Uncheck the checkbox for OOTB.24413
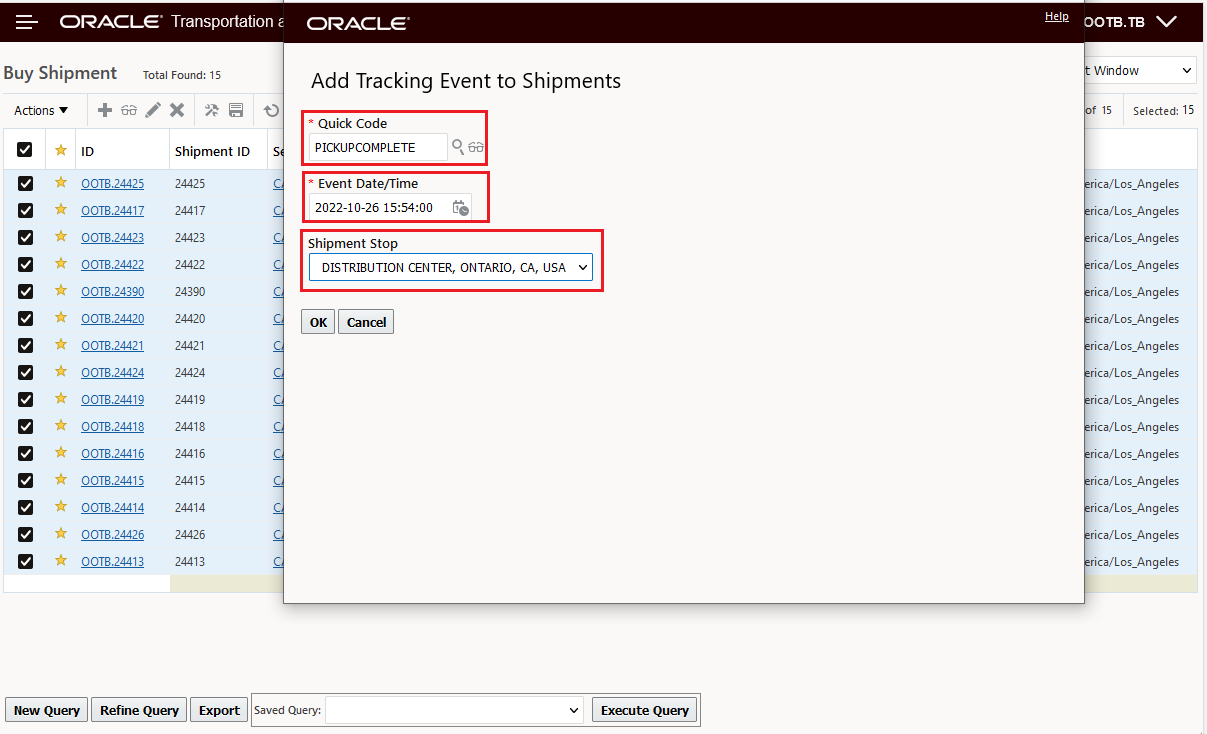 [x=25, y=561]
